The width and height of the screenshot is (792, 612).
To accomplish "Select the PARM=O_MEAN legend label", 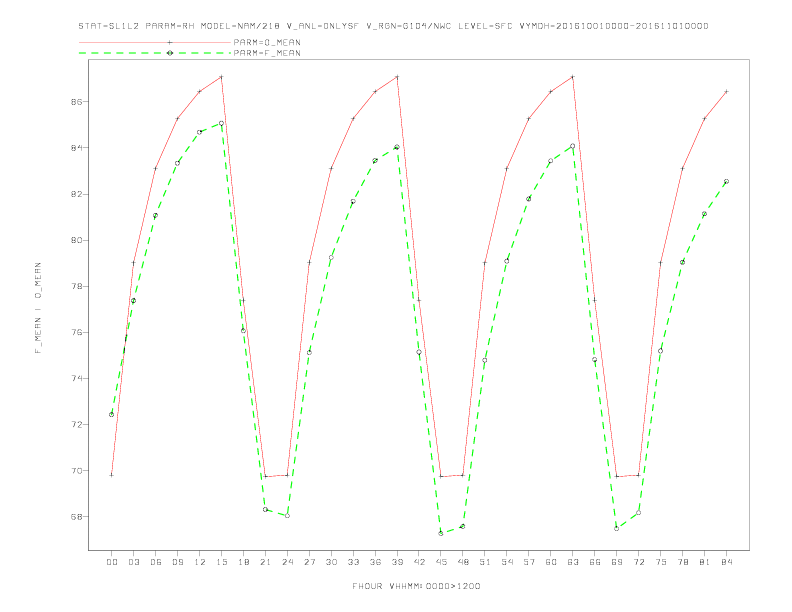I will pyautogui.click(x=267, y=42).
